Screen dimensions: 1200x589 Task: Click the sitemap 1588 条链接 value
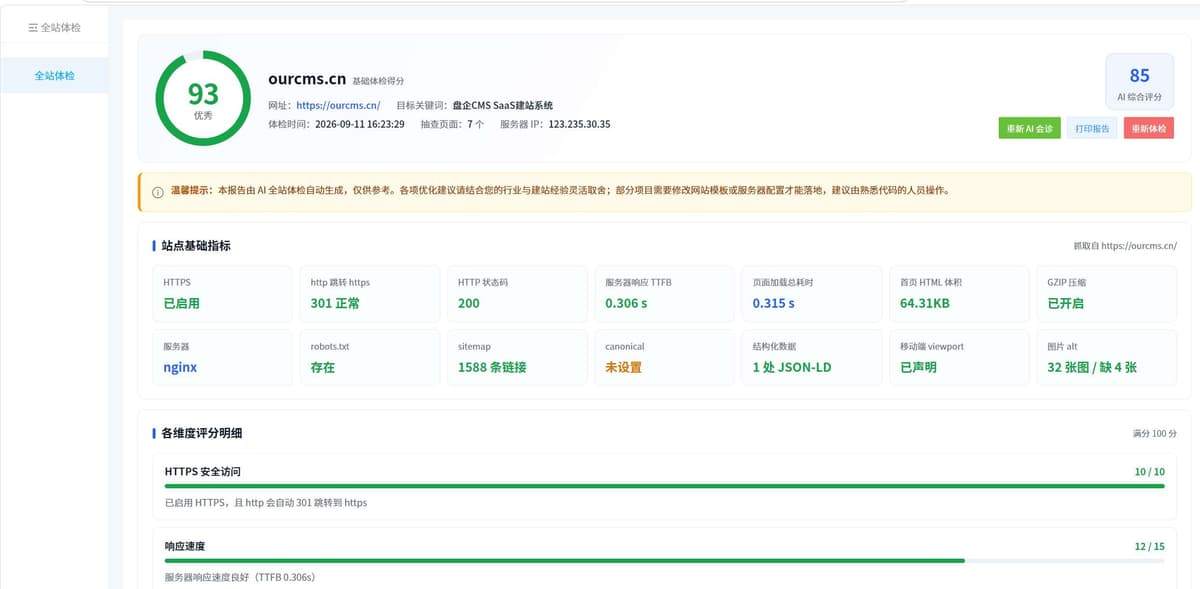(x=492, y=367)
